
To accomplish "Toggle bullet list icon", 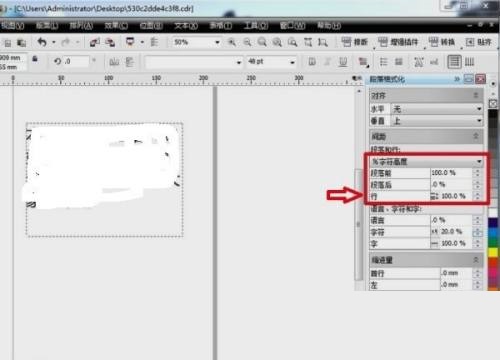I will coord(384,62).
